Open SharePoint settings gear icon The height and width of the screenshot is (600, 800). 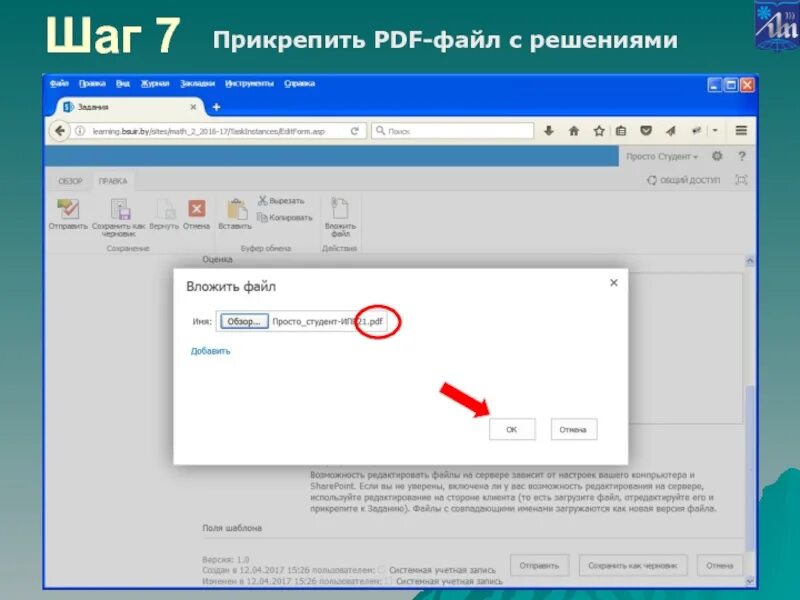[x=717, y=156]
